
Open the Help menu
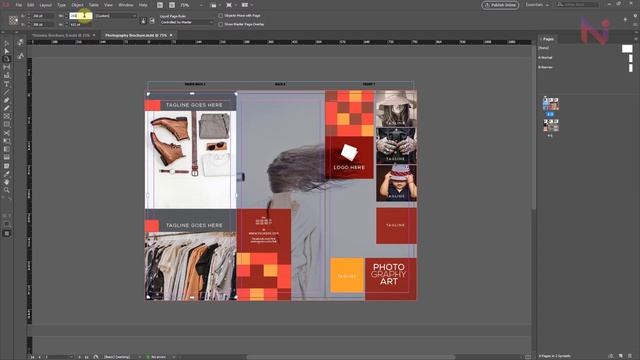(x=143, y=5)
